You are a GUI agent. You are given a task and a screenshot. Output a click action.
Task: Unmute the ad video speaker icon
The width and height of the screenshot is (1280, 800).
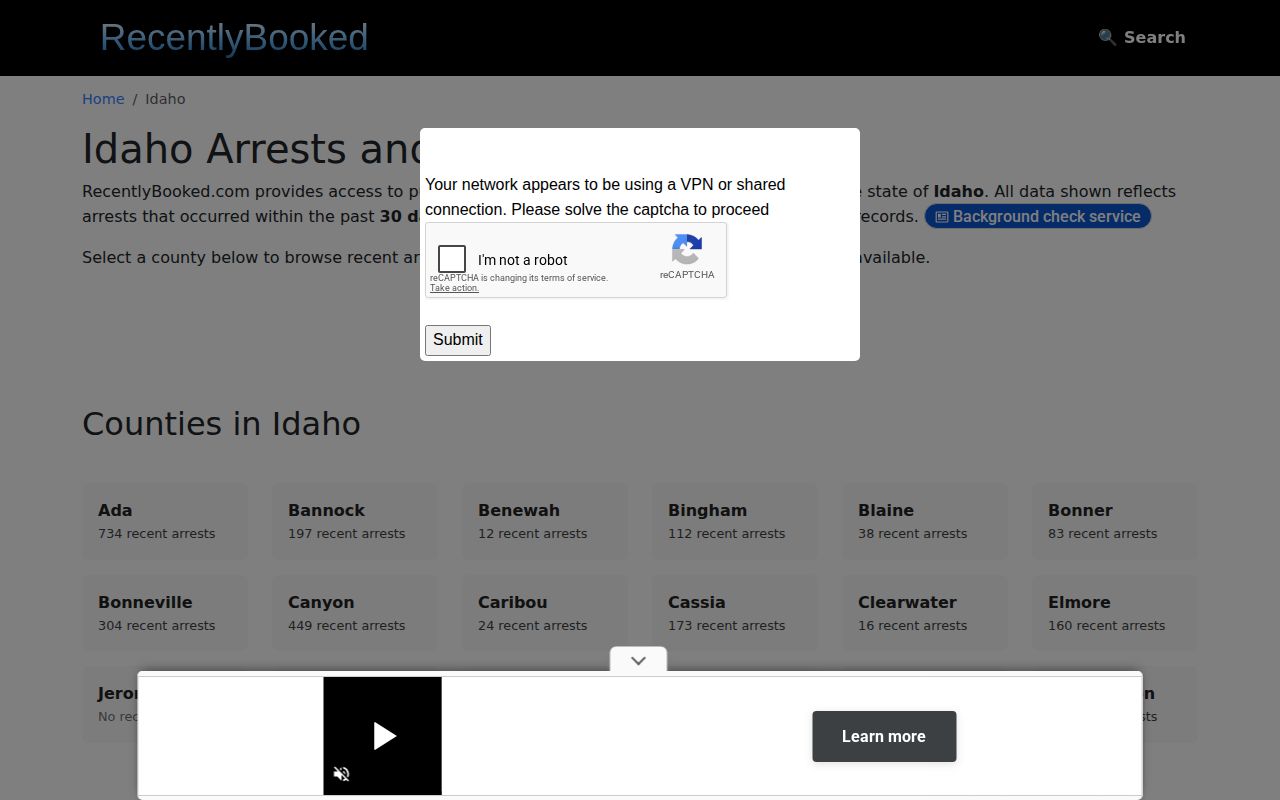pos(341,774)
